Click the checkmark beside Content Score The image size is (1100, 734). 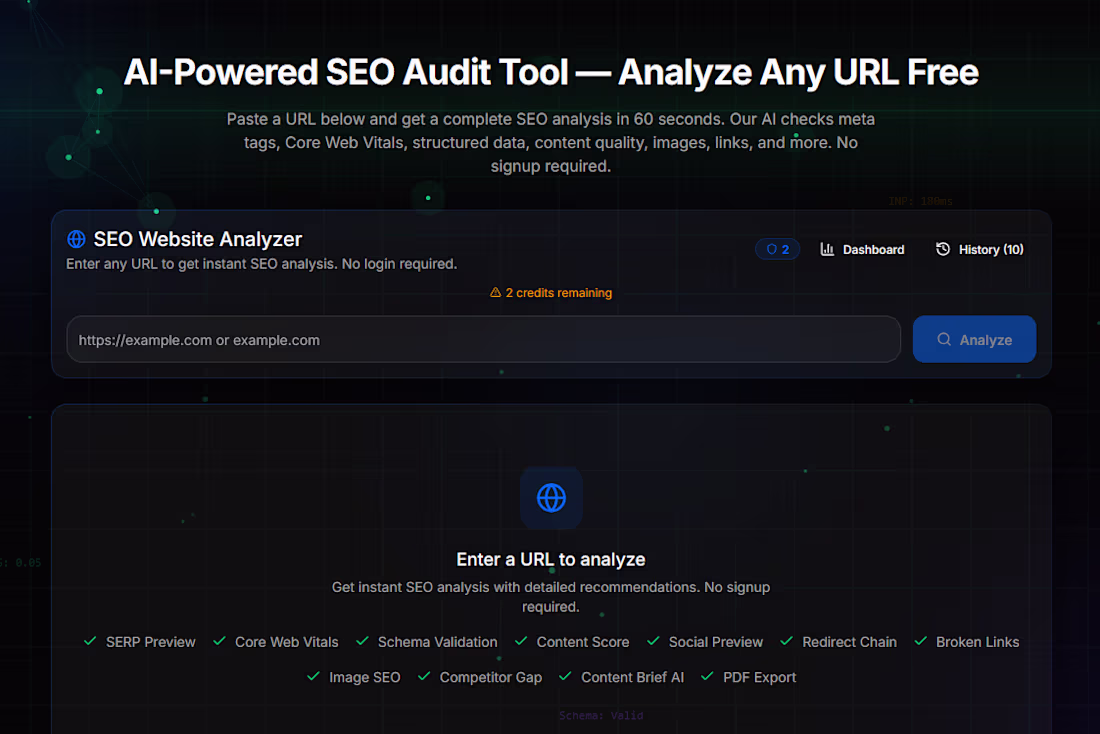521,641
